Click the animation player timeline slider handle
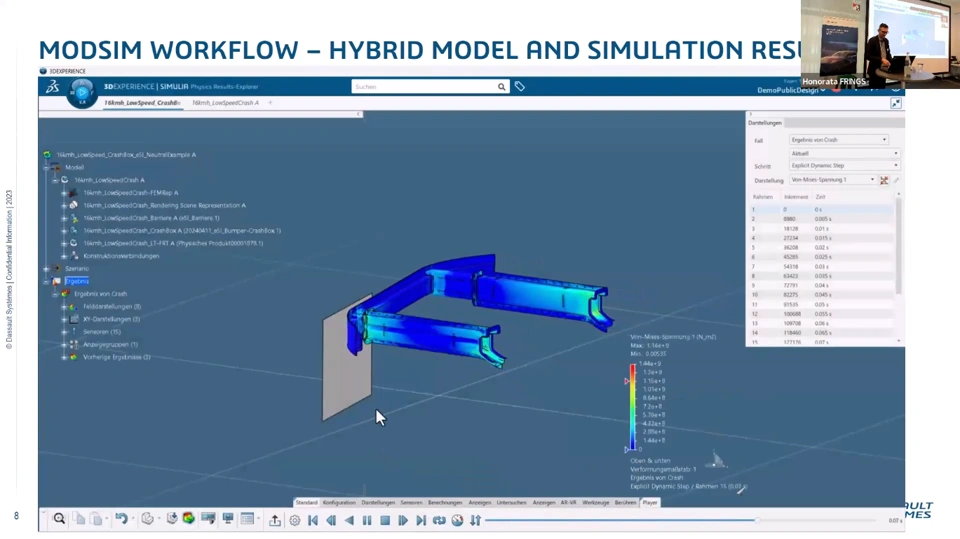Viewport: 960px width, 539px height. pyautogui.click(x=757, y=520)
